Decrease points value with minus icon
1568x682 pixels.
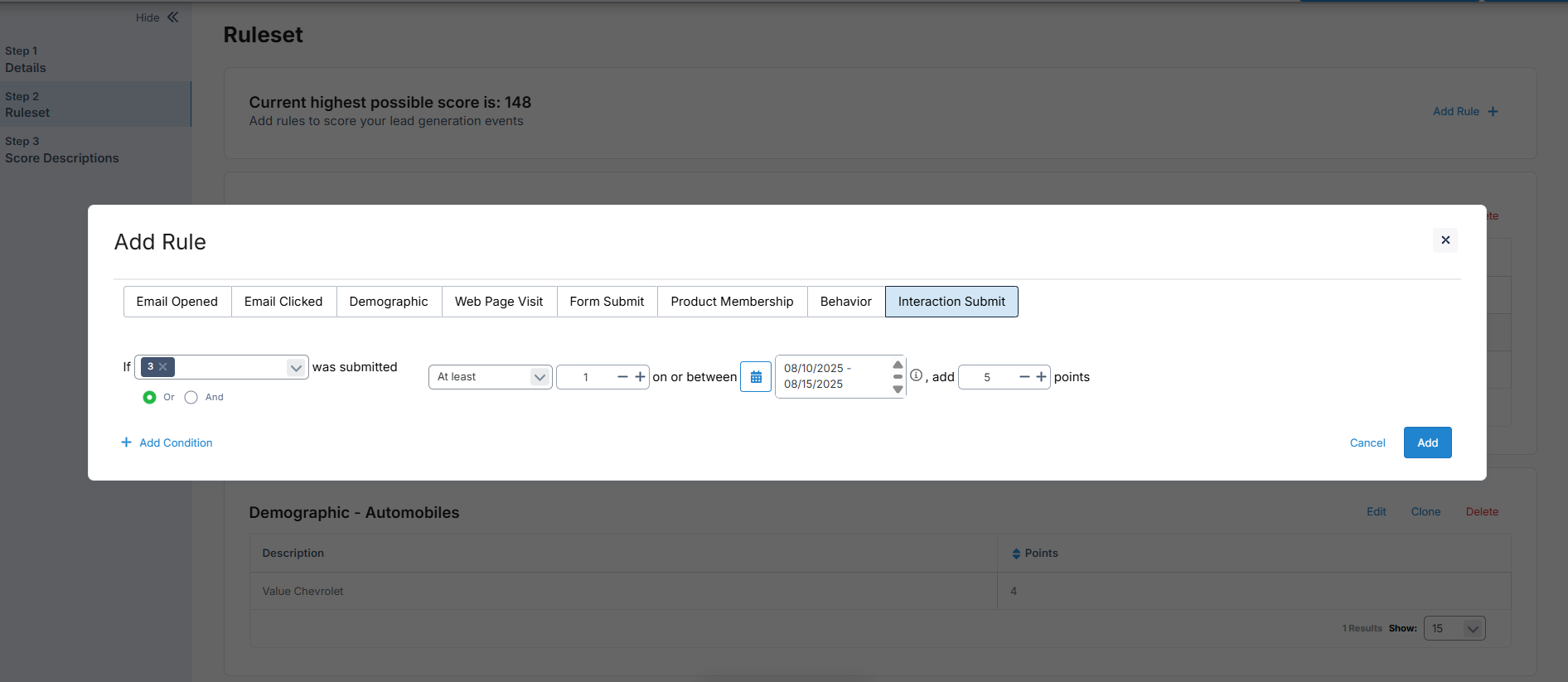click(1024, 377)
